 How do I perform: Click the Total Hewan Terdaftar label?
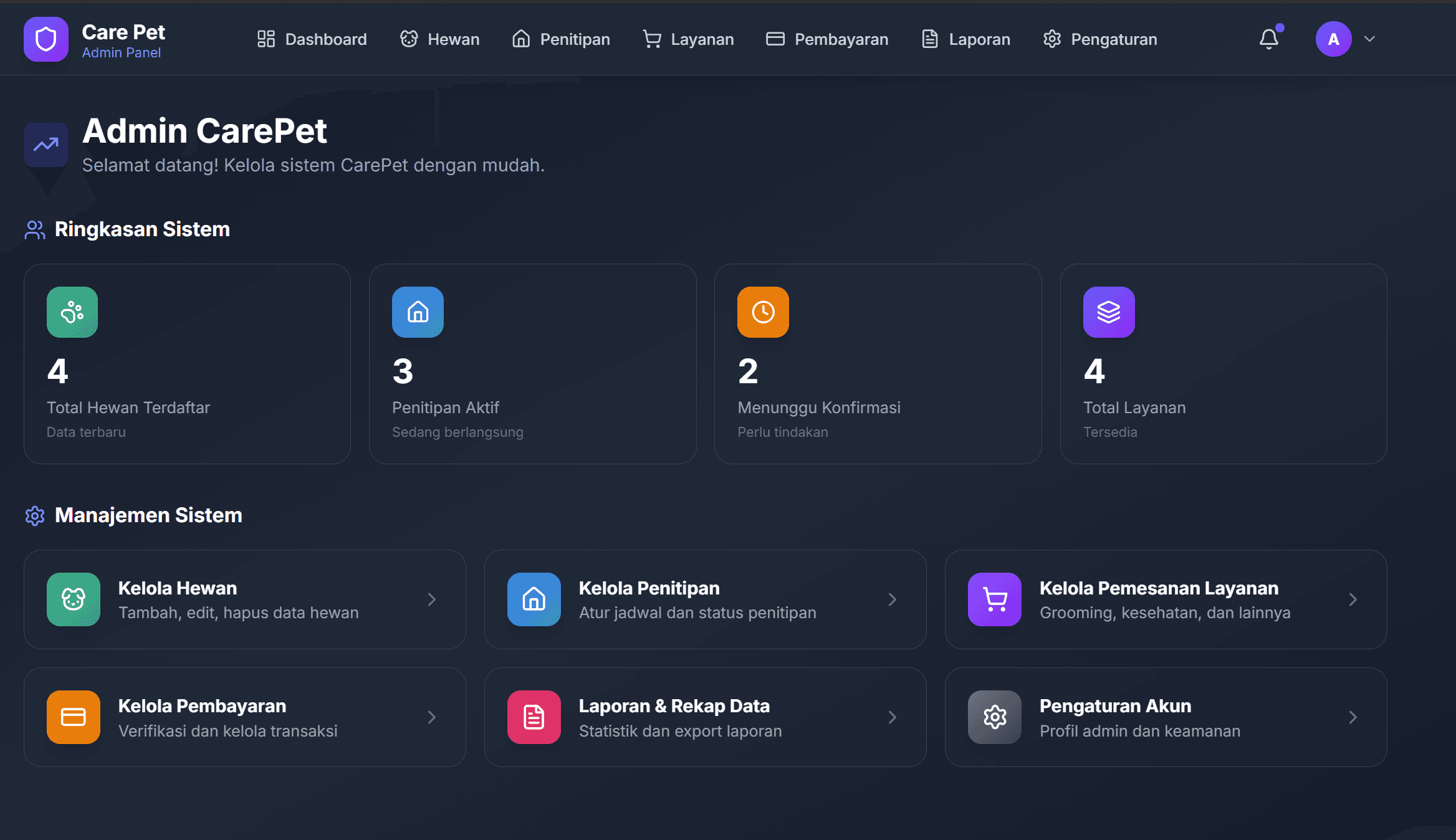pos(128,408)
